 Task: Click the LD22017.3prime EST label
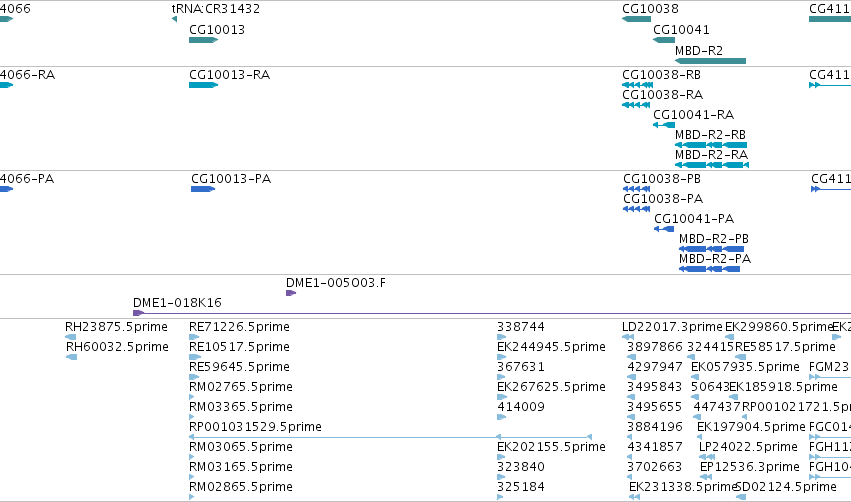[x=672, y=327]
